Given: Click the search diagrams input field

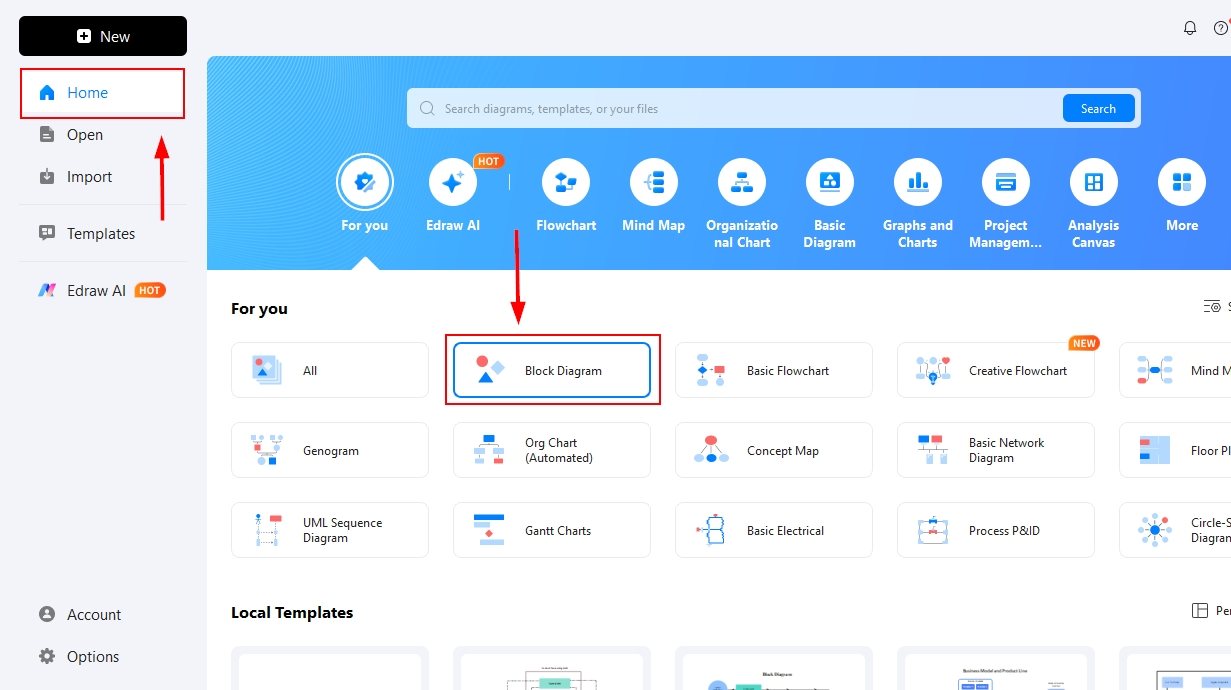Looking at the screenshot, I should pos(700,108).
